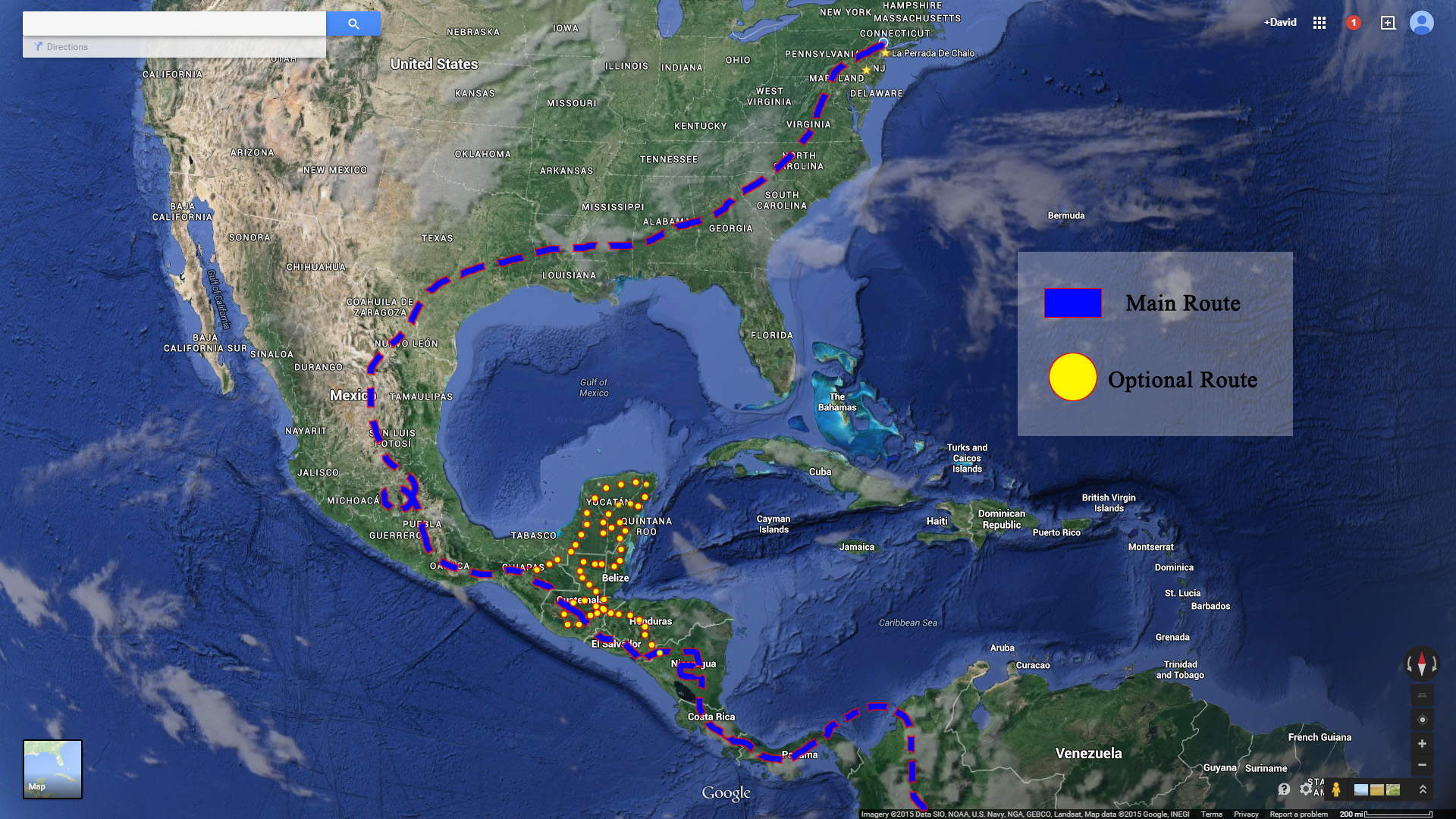1456x819 pixels.
Task: Click the Report a problem link
Action: pyautogui.click(x=1298, y=814)
